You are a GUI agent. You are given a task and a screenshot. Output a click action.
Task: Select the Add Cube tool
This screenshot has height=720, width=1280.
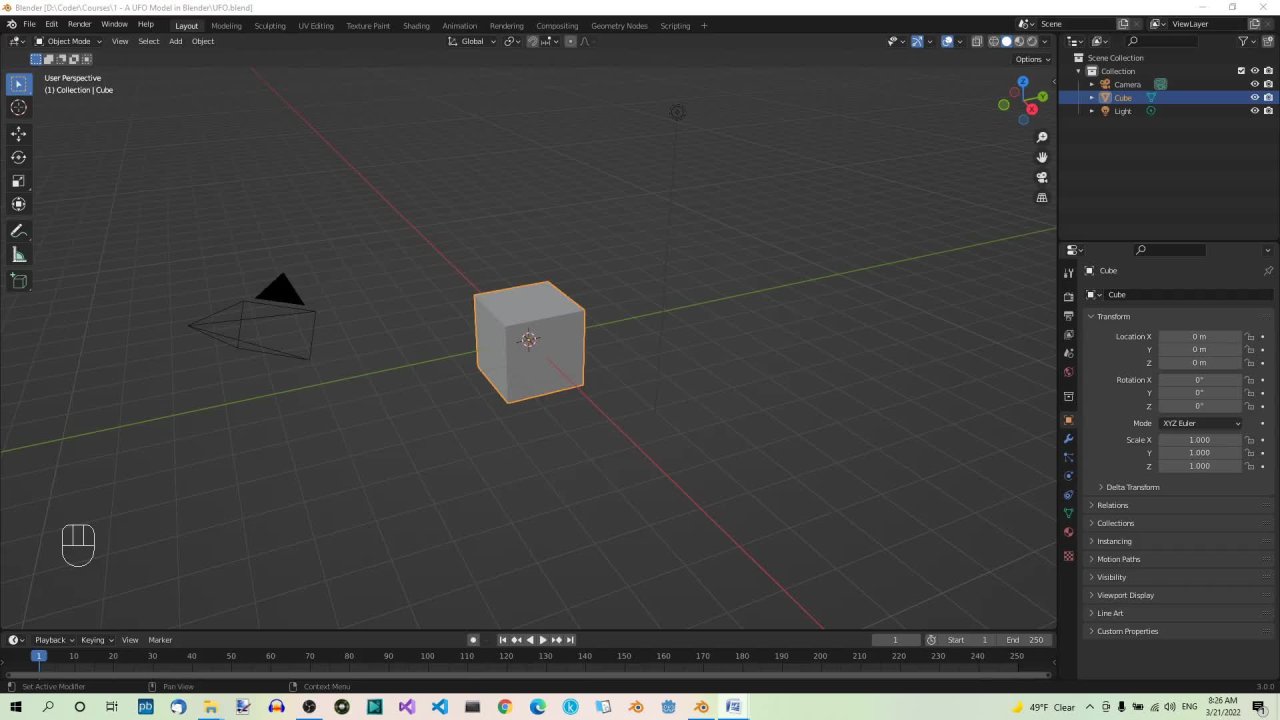tap(18, 282)
